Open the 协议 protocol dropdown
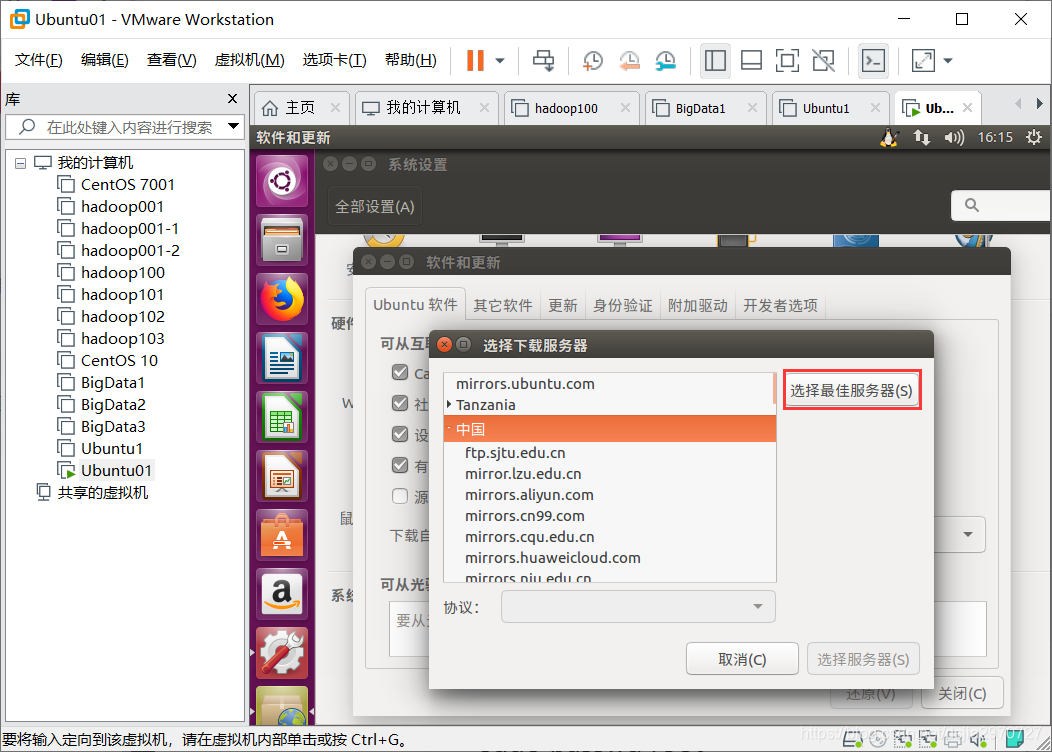This screenshot has height=752, width=1052. [638, 606]
